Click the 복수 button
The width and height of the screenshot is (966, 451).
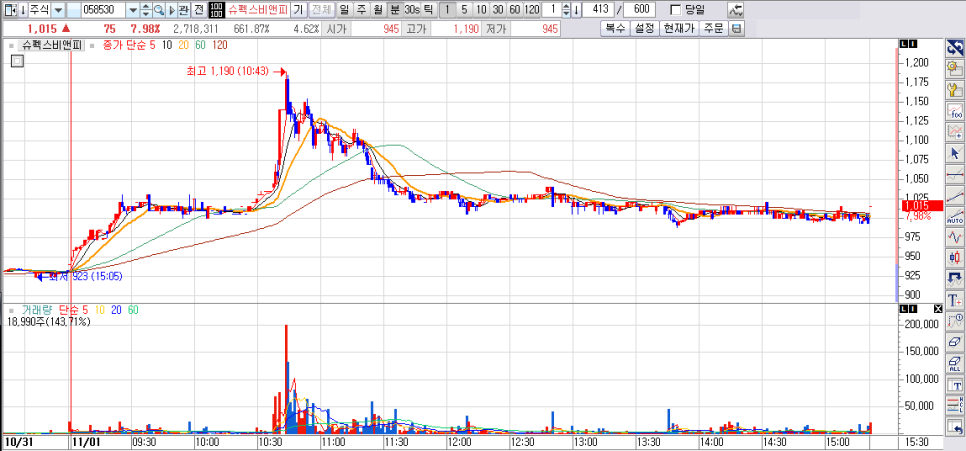[x=614, y=28]
